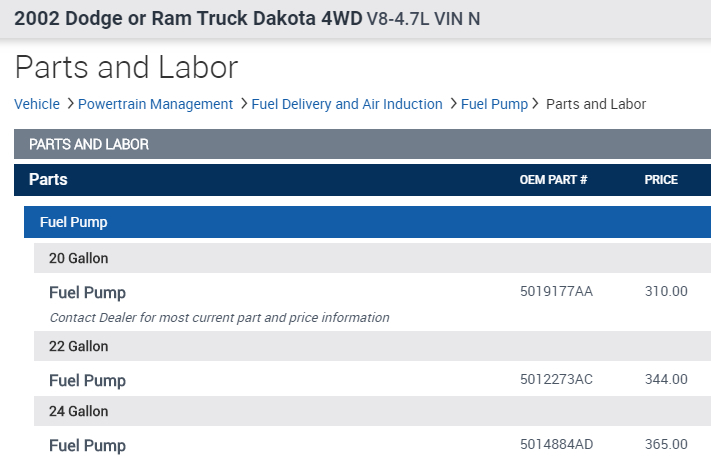This screenshot has width=711, height=460.
Task: Open the Powertrain Management breadcrumb link
Action: [x=155, y=104]
